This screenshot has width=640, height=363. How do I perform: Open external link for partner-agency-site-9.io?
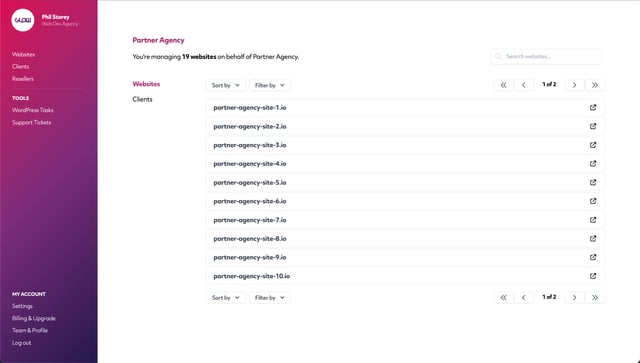click(x=593, y=257)
